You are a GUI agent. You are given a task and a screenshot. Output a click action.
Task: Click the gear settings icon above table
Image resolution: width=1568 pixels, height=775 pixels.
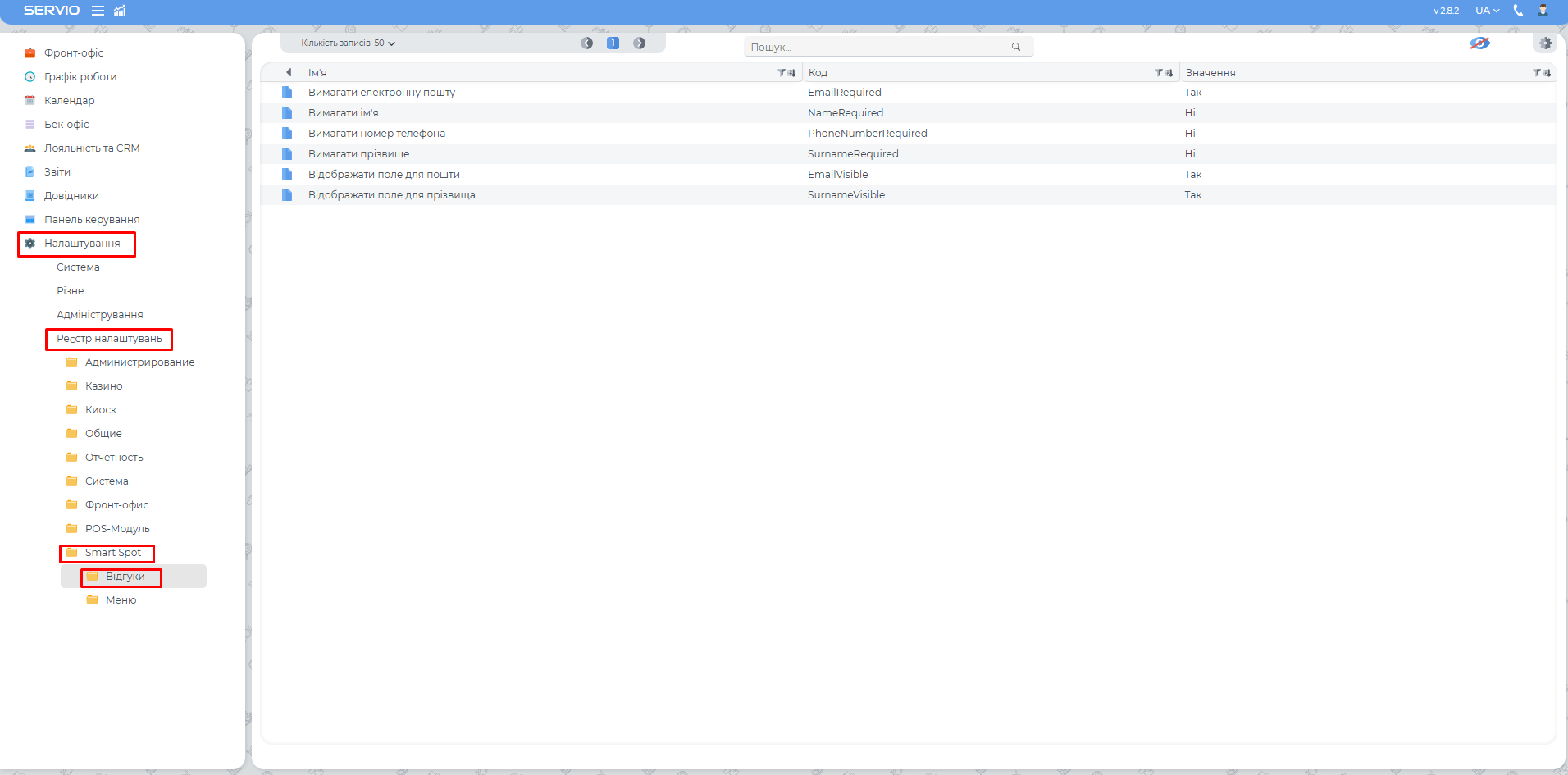click(x=1545, y=43)
